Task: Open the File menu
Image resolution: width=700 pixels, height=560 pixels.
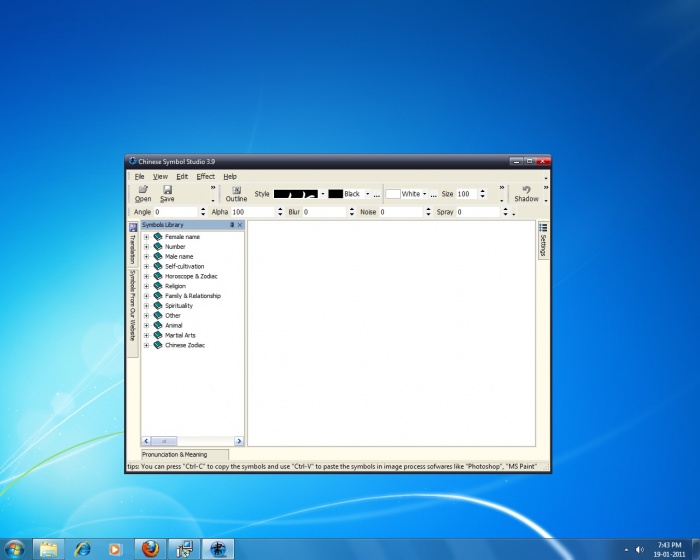Action: coord(139,176)
